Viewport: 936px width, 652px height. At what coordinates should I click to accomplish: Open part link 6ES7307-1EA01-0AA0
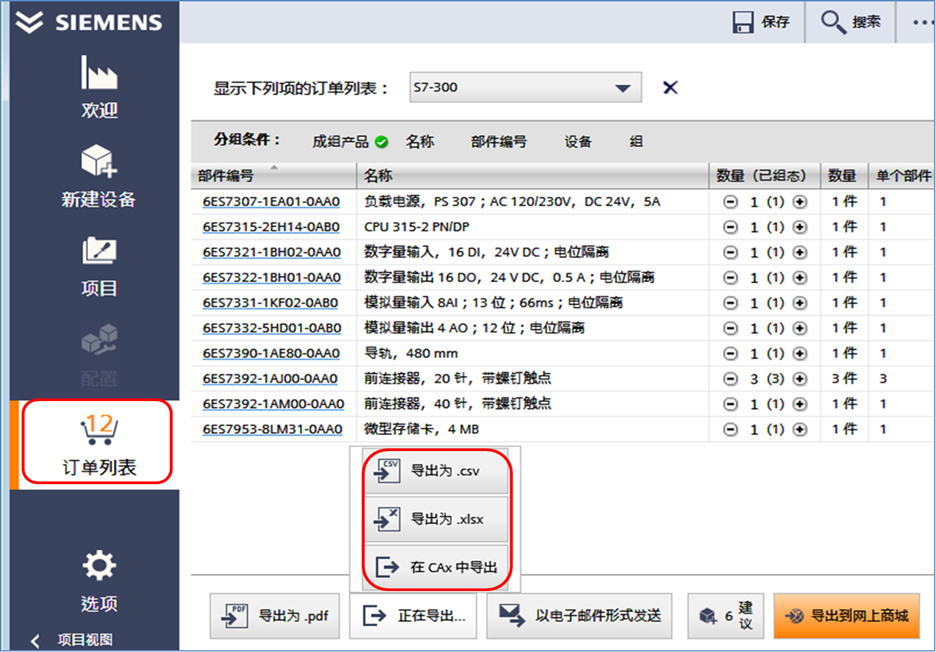point(271,202)
